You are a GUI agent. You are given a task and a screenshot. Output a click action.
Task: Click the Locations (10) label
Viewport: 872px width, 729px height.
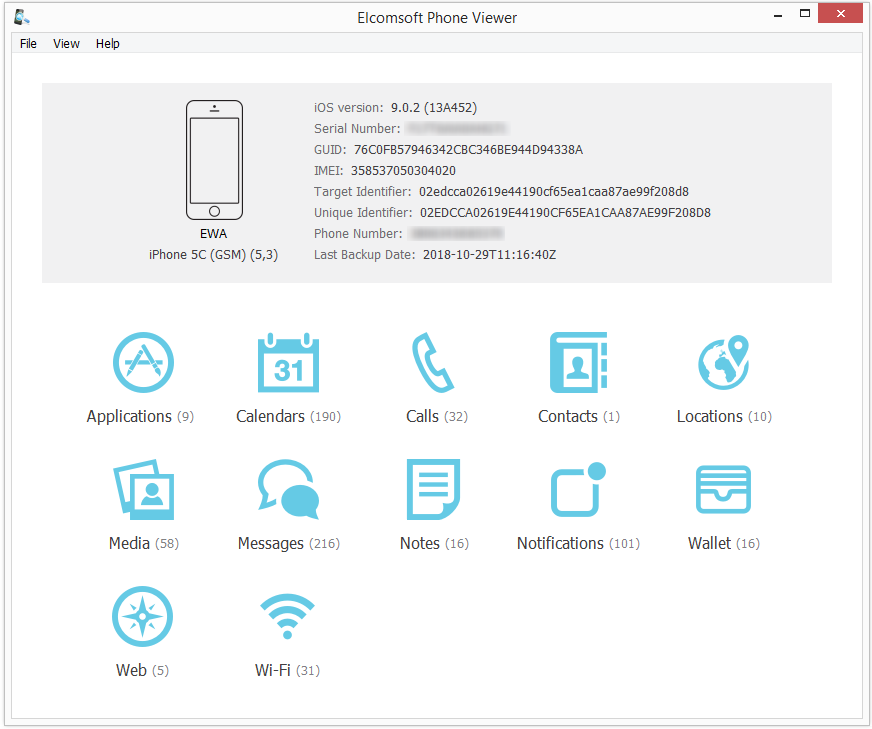tap(724, 416)
